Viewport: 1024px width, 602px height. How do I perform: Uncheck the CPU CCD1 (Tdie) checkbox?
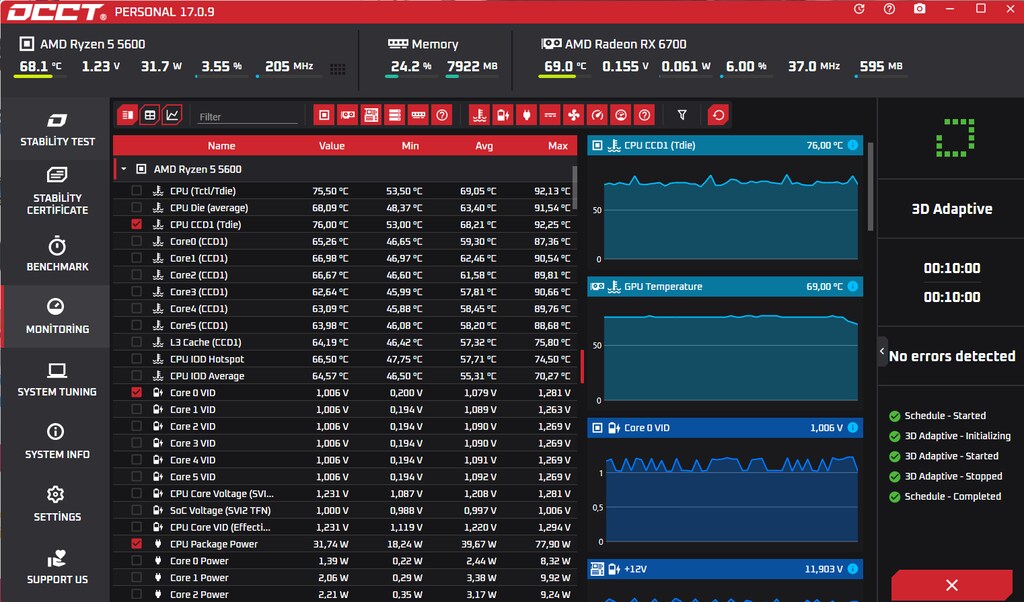pyautogui.click(x=136, y=224)
